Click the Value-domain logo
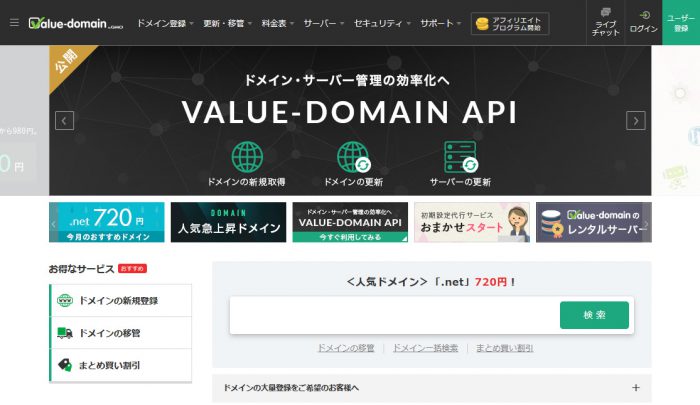 coord(75,23)
